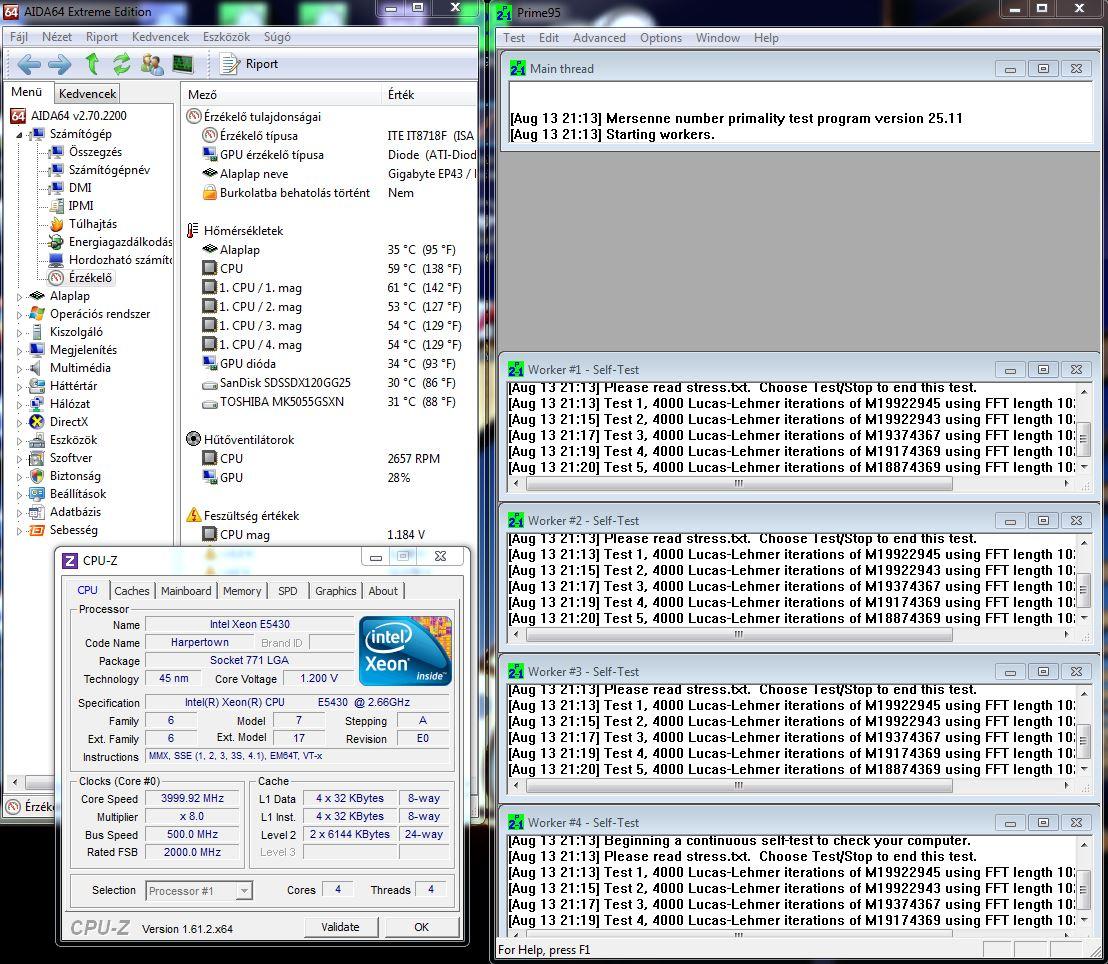The width and height of the screenshot is (1108, 964).
Task: Click the OK button in CPU-Z
Action: click(422, 927)
